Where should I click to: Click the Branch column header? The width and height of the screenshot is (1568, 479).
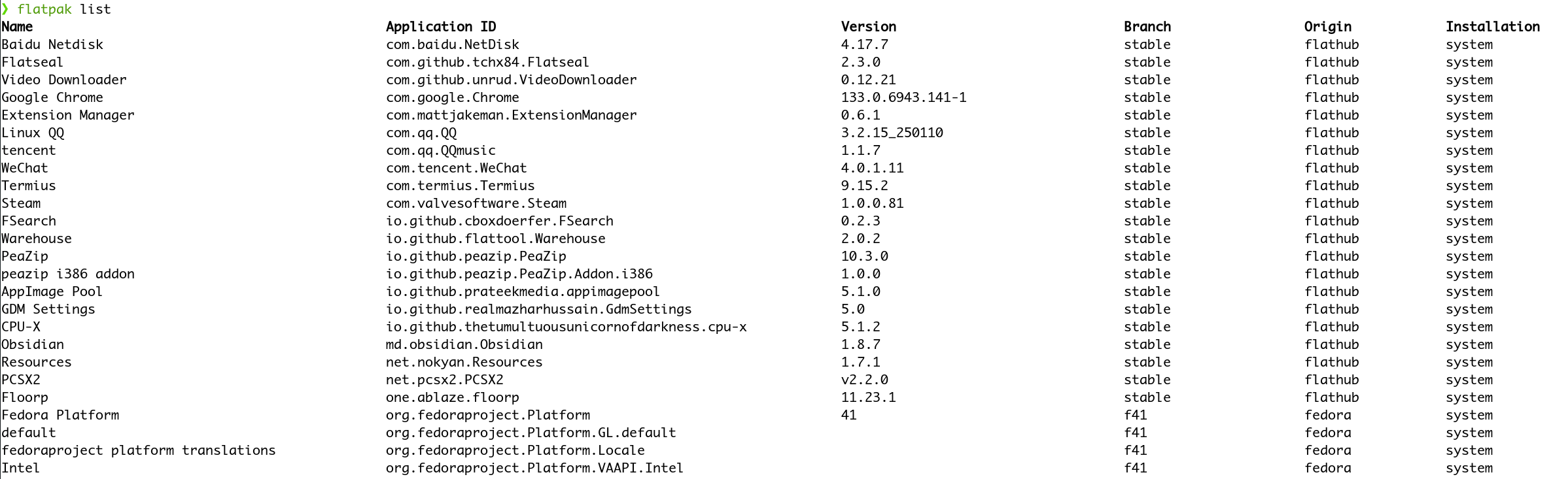(1147, 27)
